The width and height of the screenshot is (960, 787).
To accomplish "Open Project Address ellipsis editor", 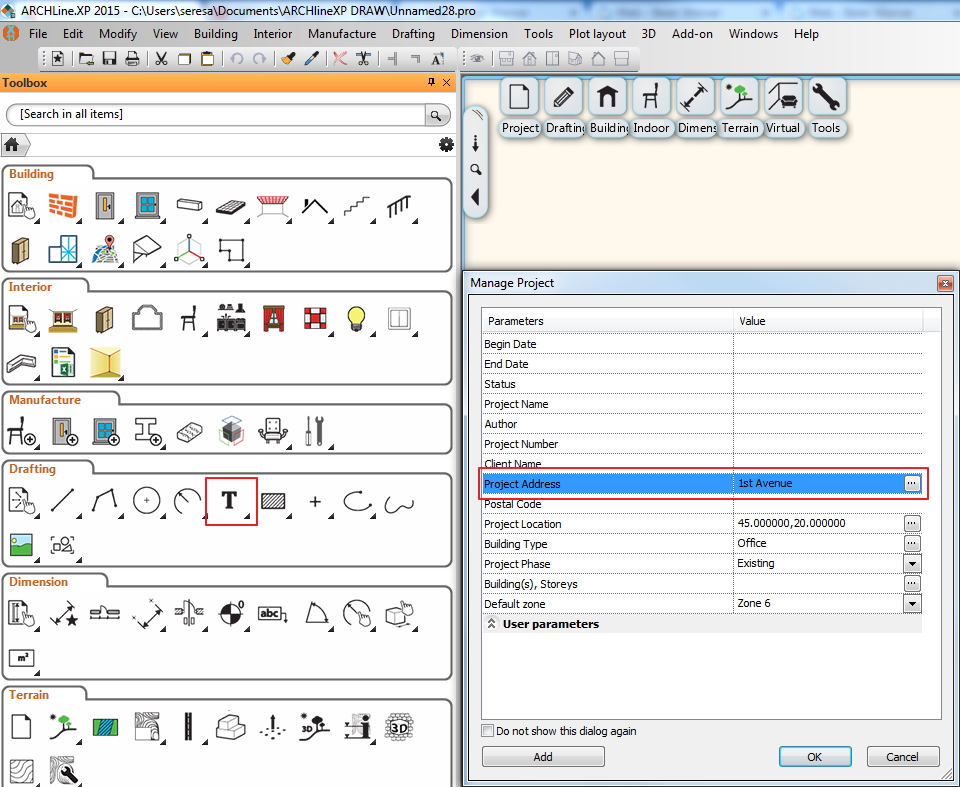I will coord(912,483).
